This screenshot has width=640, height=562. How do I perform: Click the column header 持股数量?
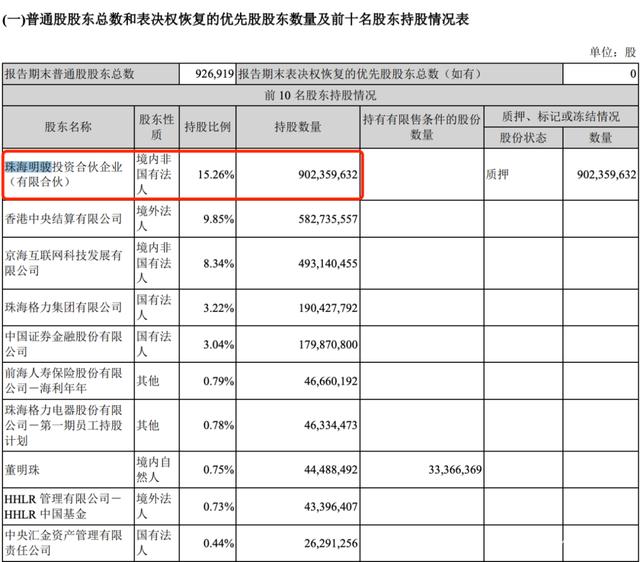click(298, 127)
